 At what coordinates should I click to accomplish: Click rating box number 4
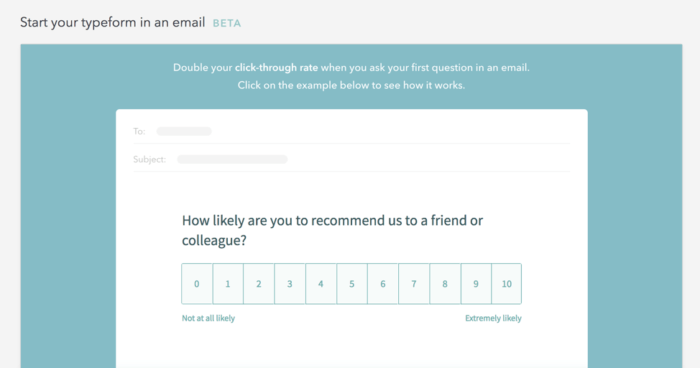click(321, 284)
